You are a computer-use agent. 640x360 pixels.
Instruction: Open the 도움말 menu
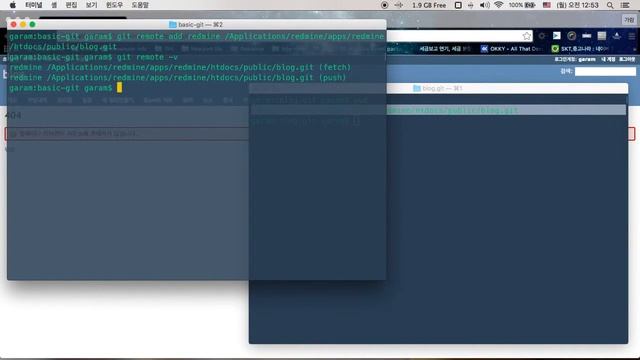[140, 5]
